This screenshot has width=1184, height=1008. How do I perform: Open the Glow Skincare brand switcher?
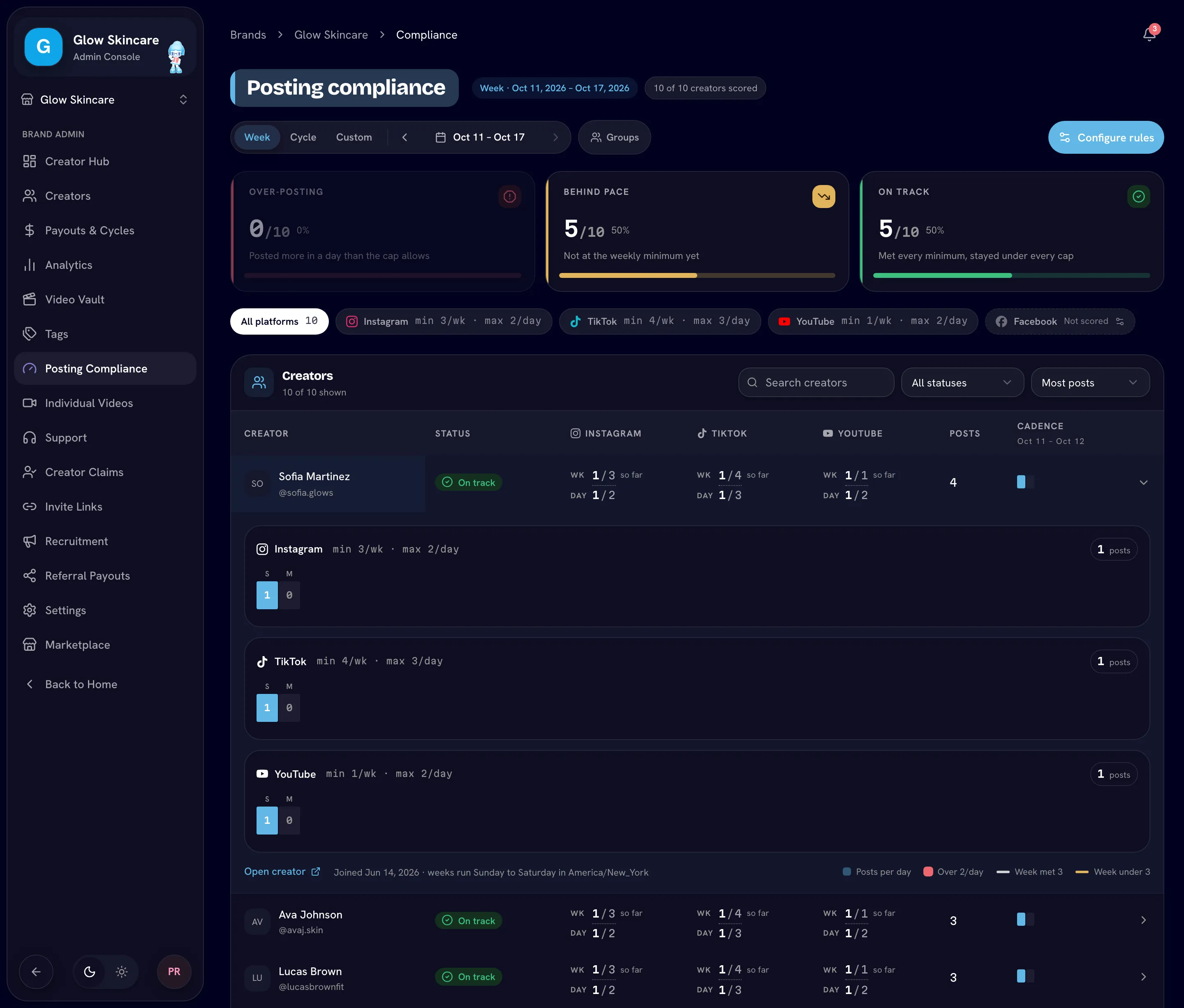point(105,99)
